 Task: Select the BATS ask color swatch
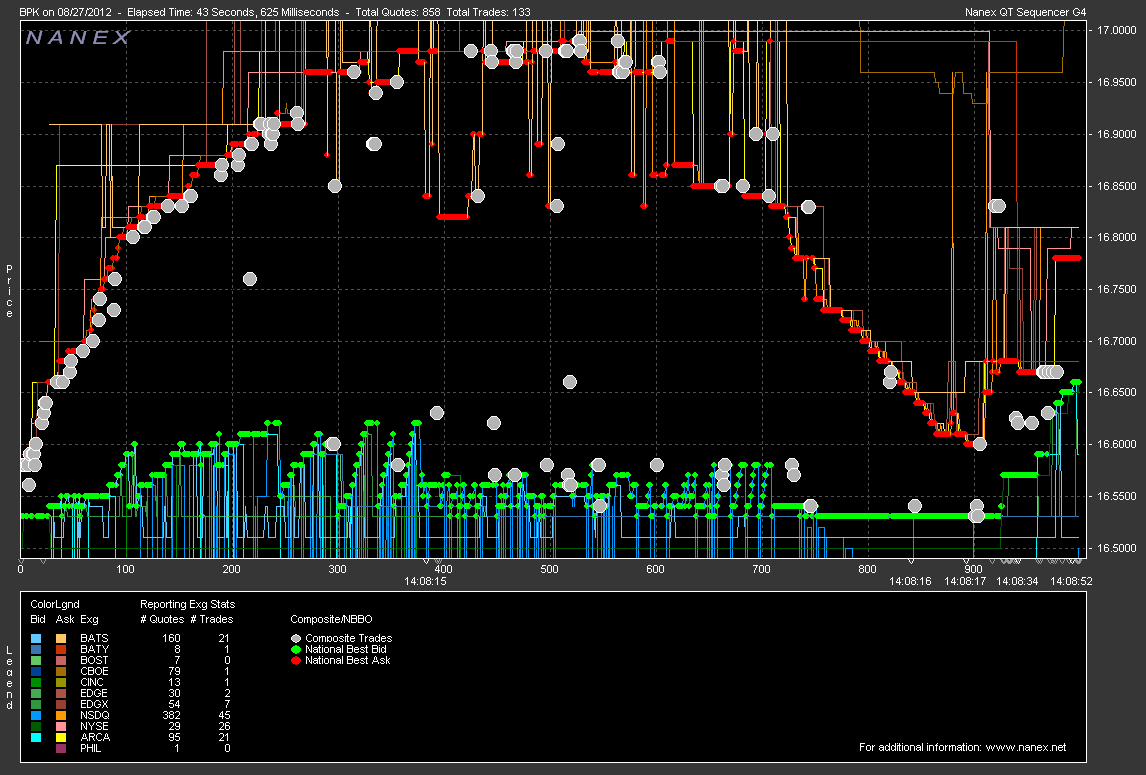point(61,638)
